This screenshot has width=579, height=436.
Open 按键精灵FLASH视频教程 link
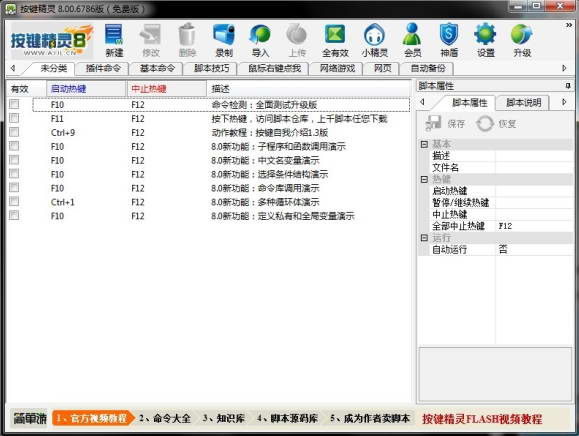click(x=482, y=419)
